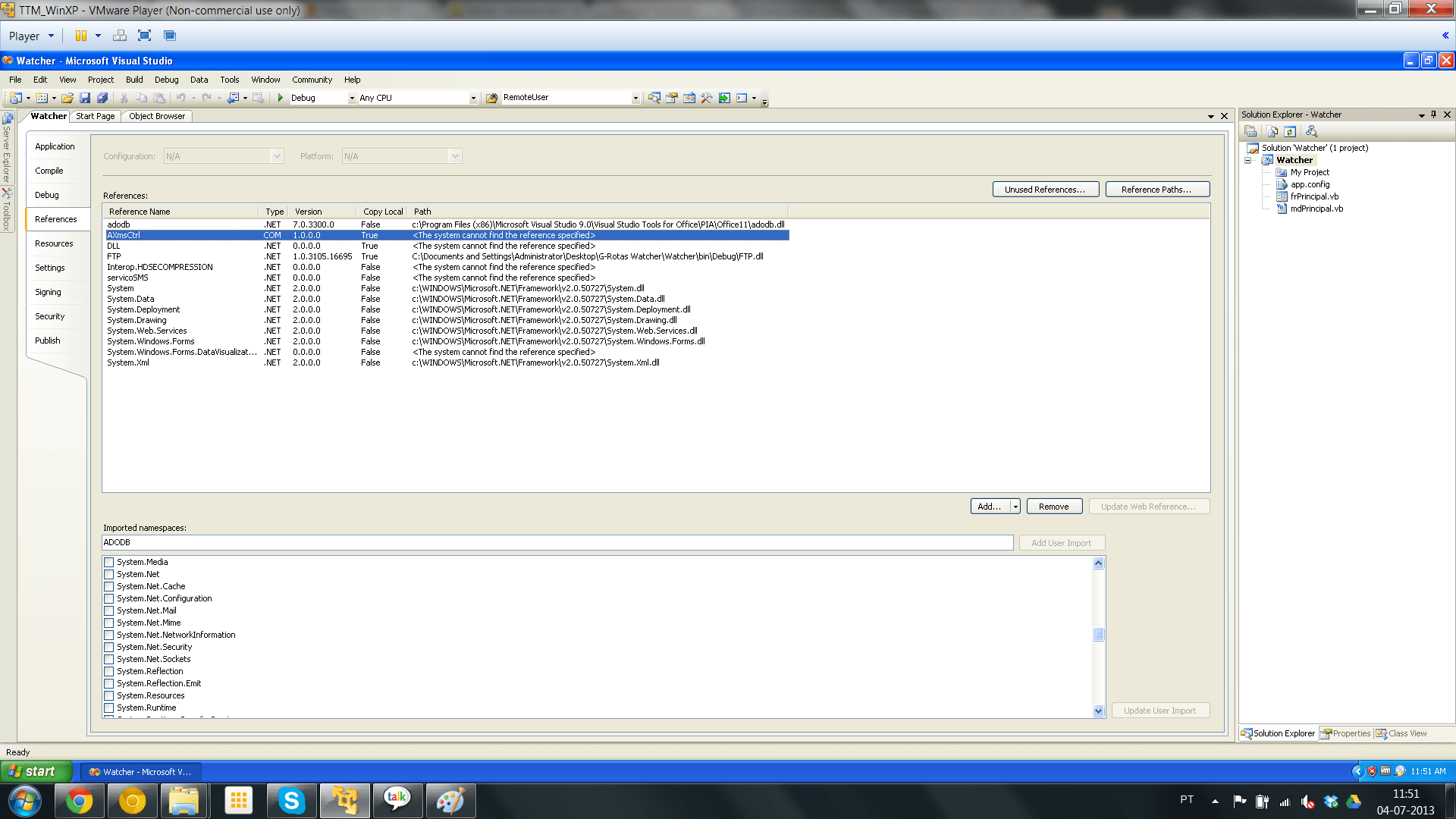Open Skype from the Windows taskbar

click(291, 801)
